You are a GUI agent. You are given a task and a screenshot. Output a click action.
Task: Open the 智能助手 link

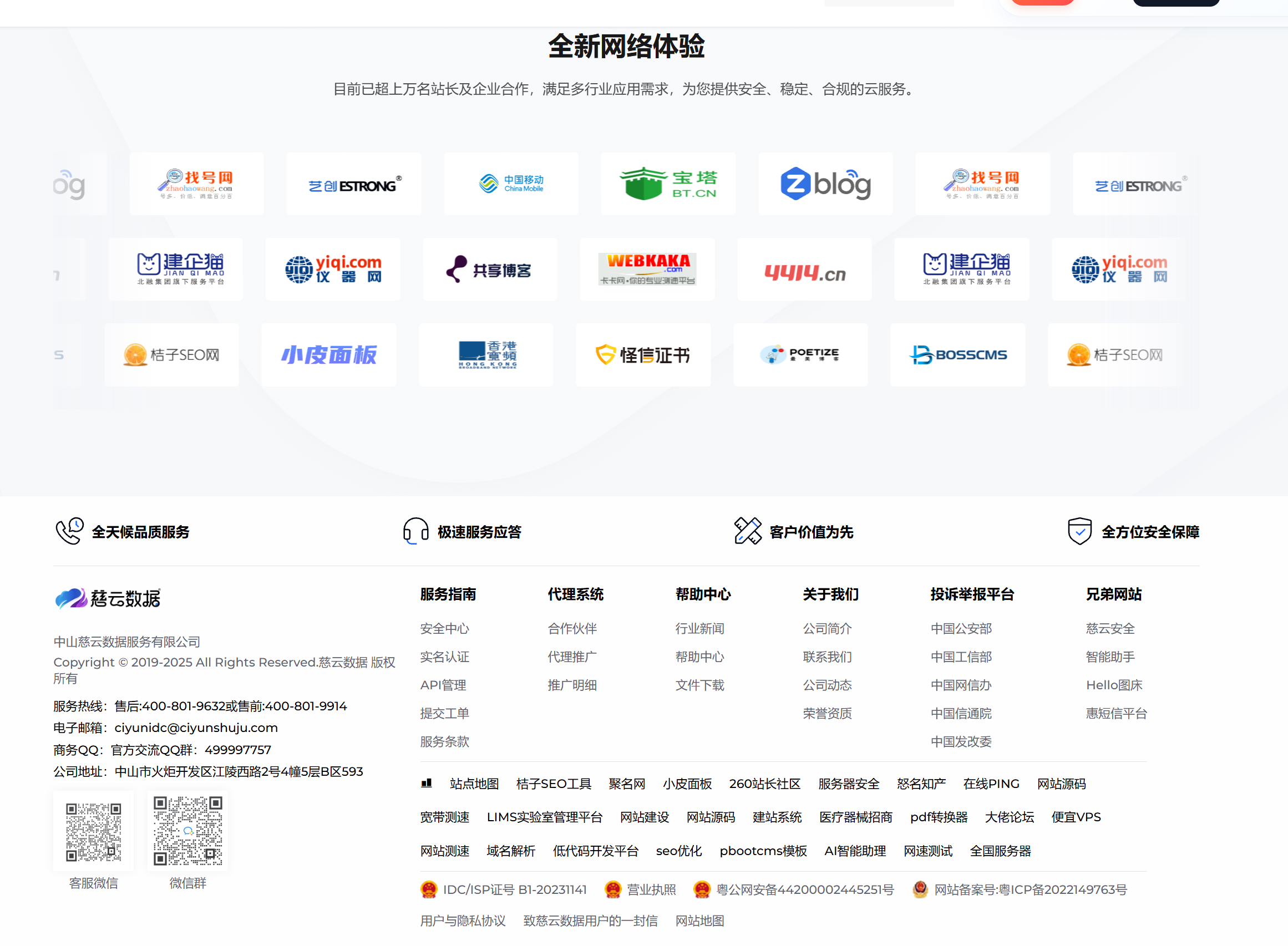point(1111,658)
